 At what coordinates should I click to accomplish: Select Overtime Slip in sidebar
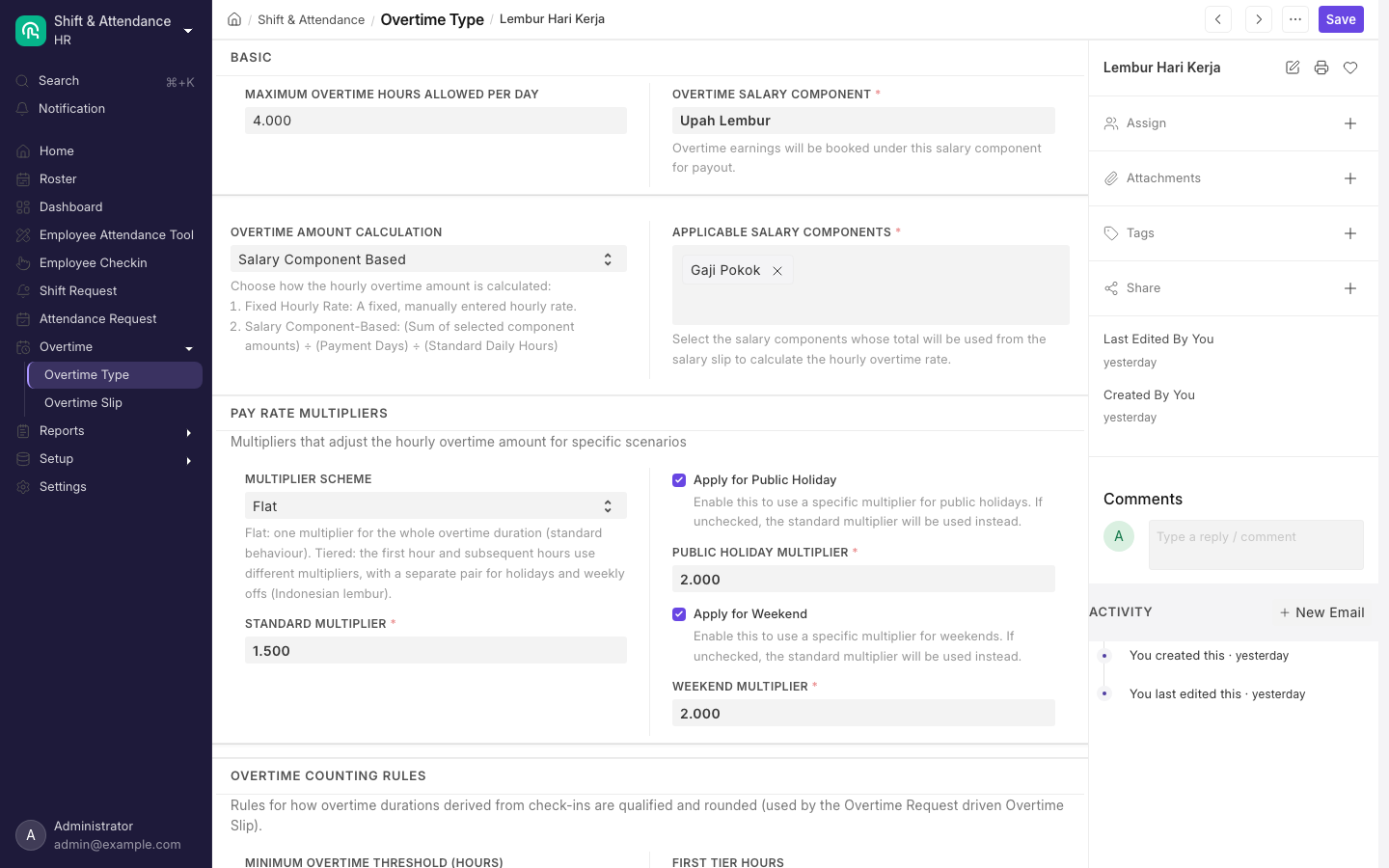click(115, 403)
